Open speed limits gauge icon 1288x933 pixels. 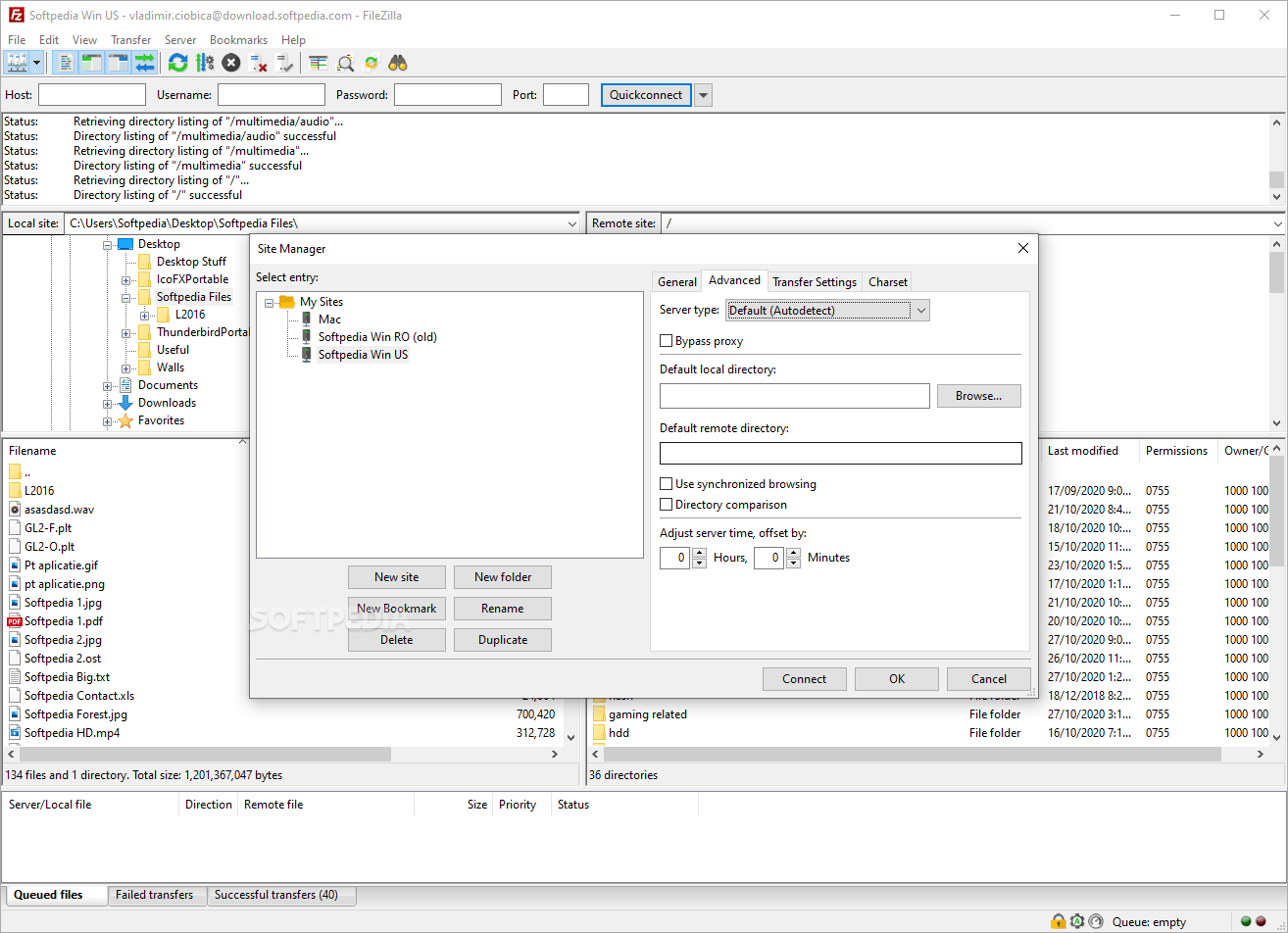pyautogui.click(x=1096, y=921)
